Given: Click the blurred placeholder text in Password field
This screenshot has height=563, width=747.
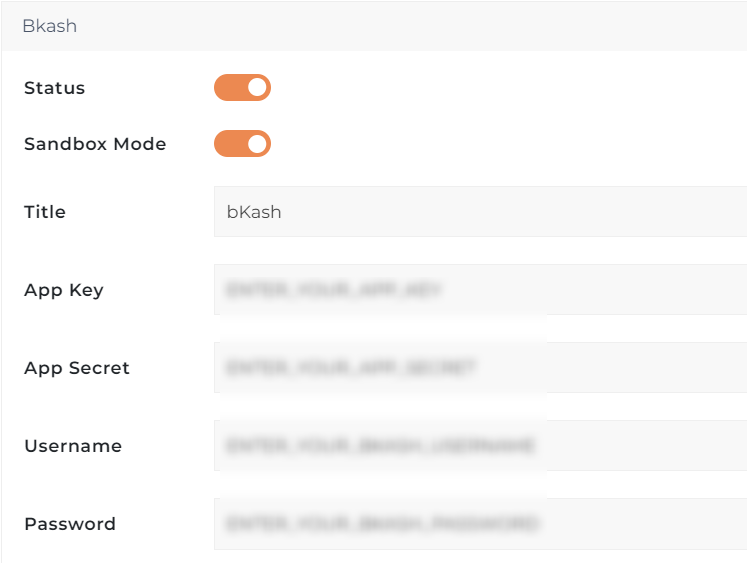Looking at the screenshot, I should click(383, 524).
